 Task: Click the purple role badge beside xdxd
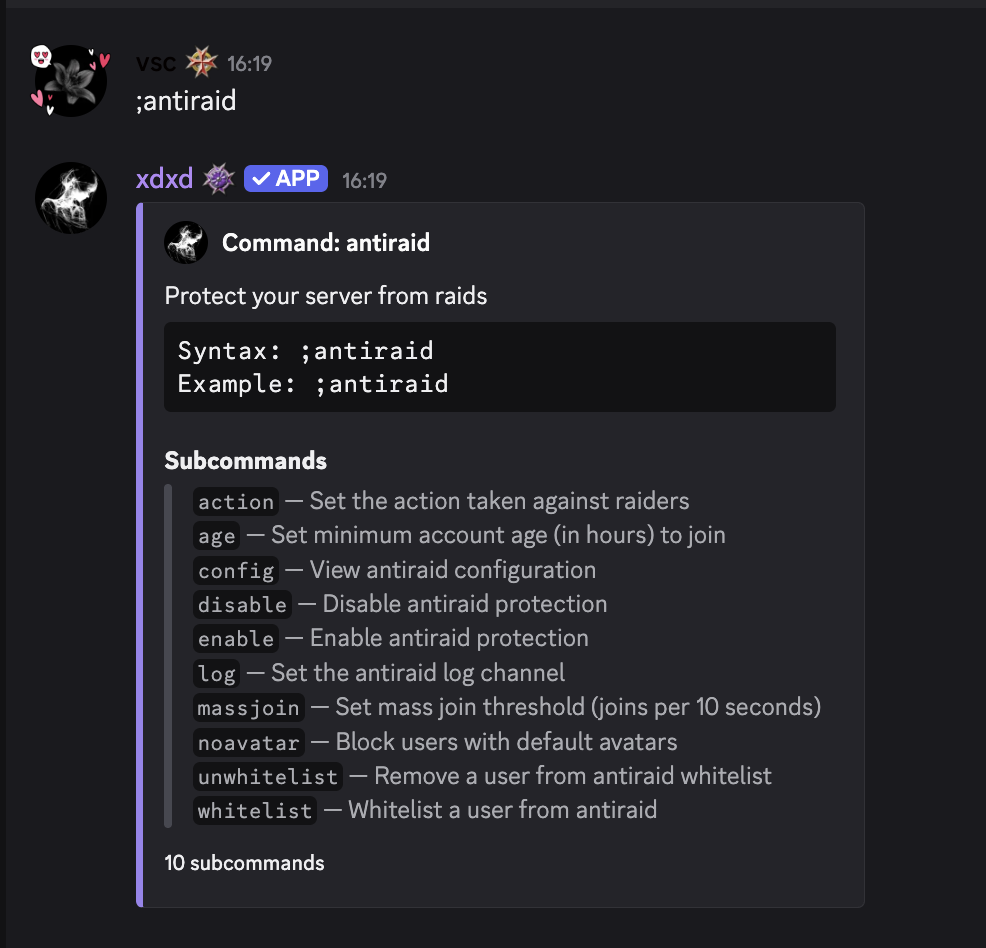pos(219,180)
